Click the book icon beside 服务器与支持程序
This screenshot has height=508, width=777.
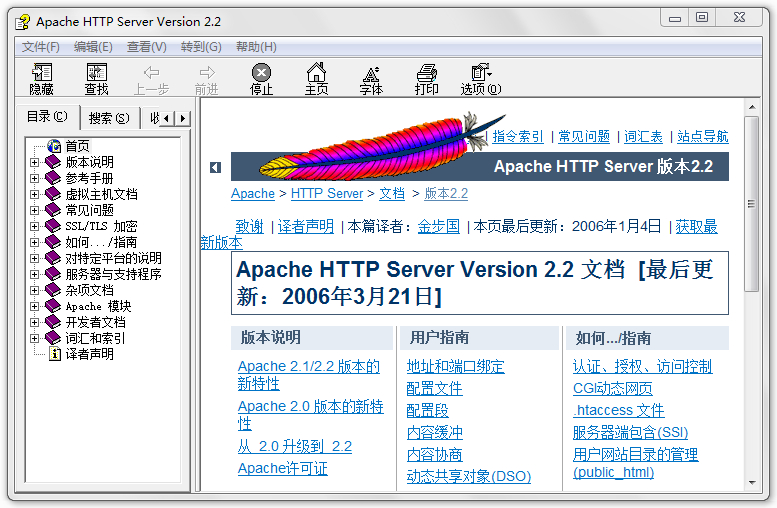53,274
